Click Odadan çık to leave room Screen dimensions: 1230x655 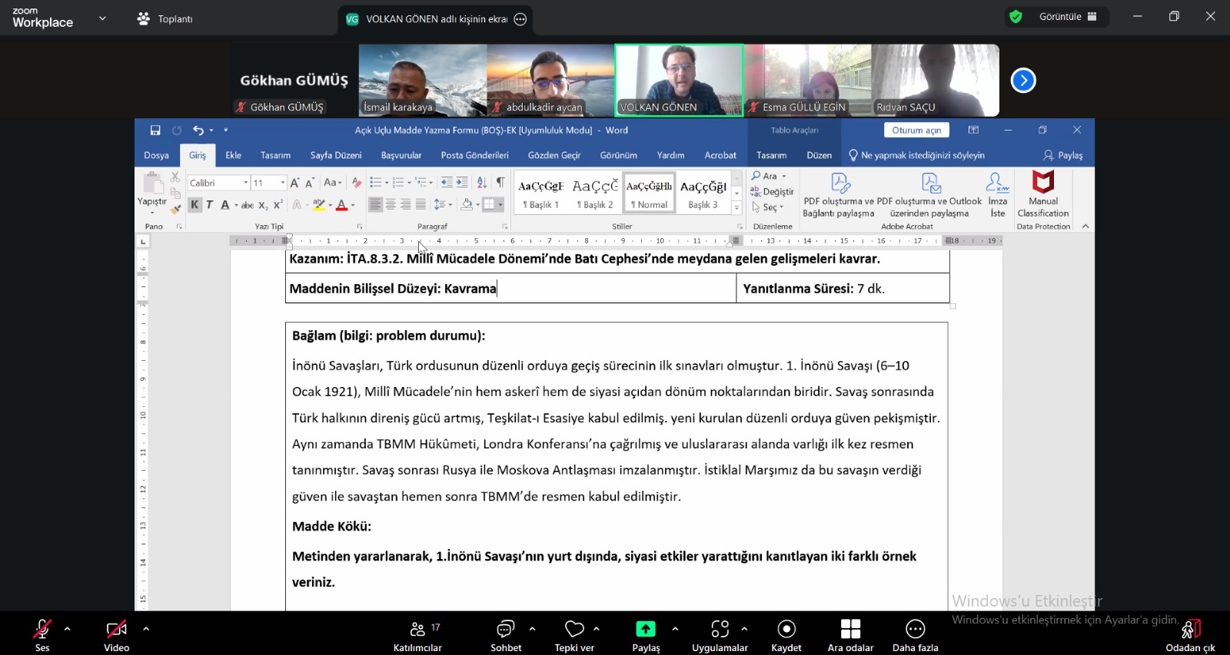coord(1189,636)
